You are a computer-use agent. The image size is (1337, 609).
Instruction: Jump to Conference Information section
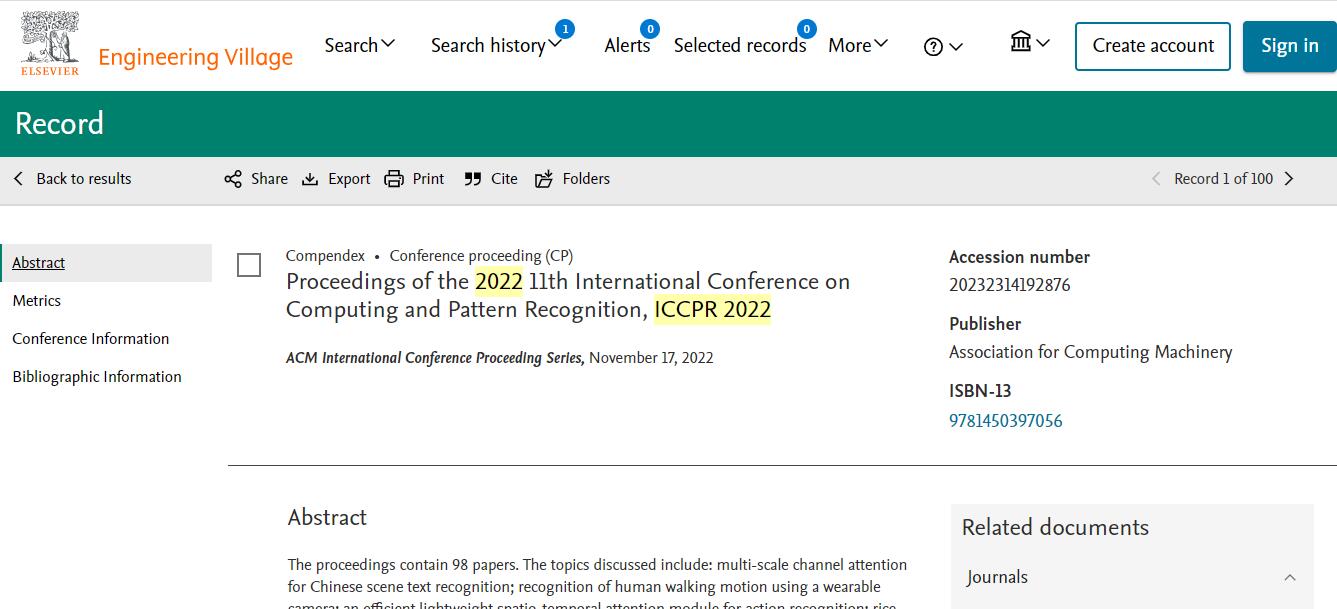[91, 339]
